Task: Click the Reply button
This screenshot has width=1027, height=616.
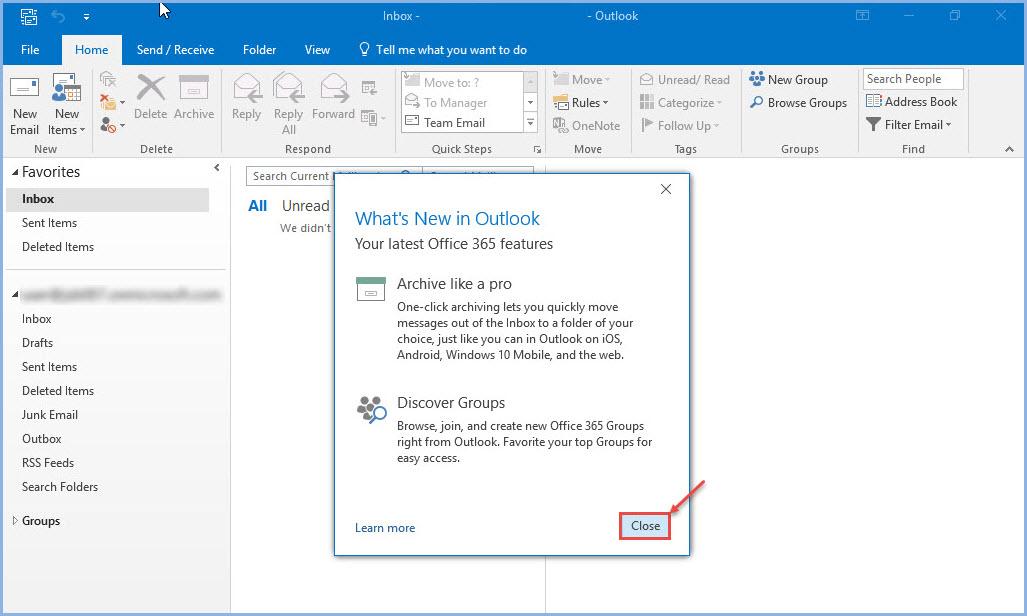Action: 246,98
